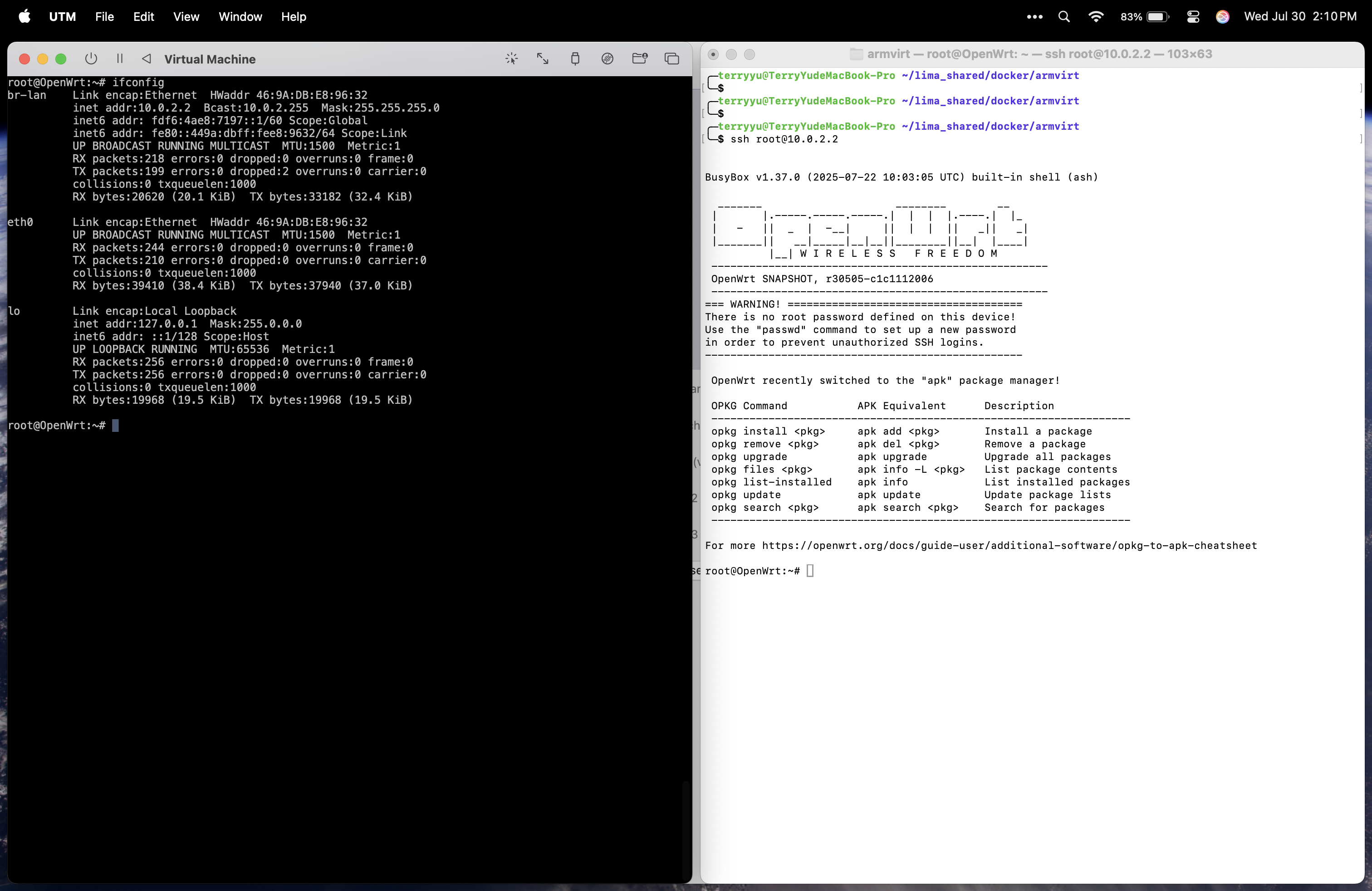
Task: Click 'Update package lists' description cell
Action: coord(1047,495)
